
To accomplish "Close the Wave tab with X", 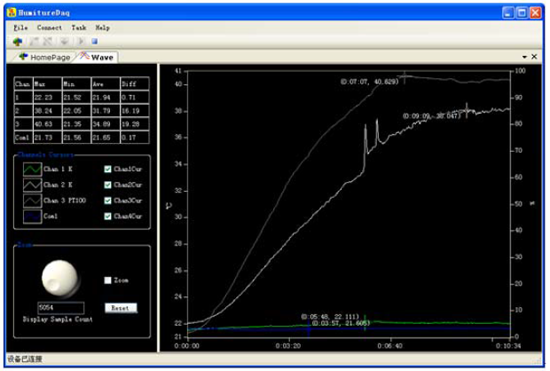I will point(534,57).
